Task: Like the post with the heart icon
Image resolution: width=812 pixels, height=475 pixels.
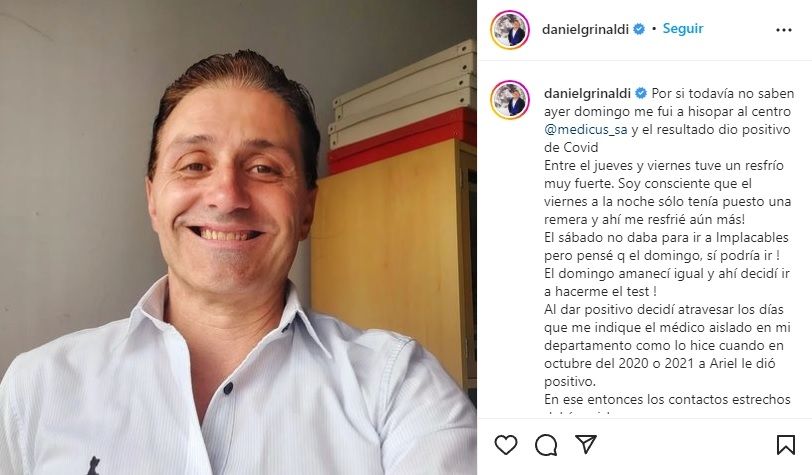Action: pos(505,445)
